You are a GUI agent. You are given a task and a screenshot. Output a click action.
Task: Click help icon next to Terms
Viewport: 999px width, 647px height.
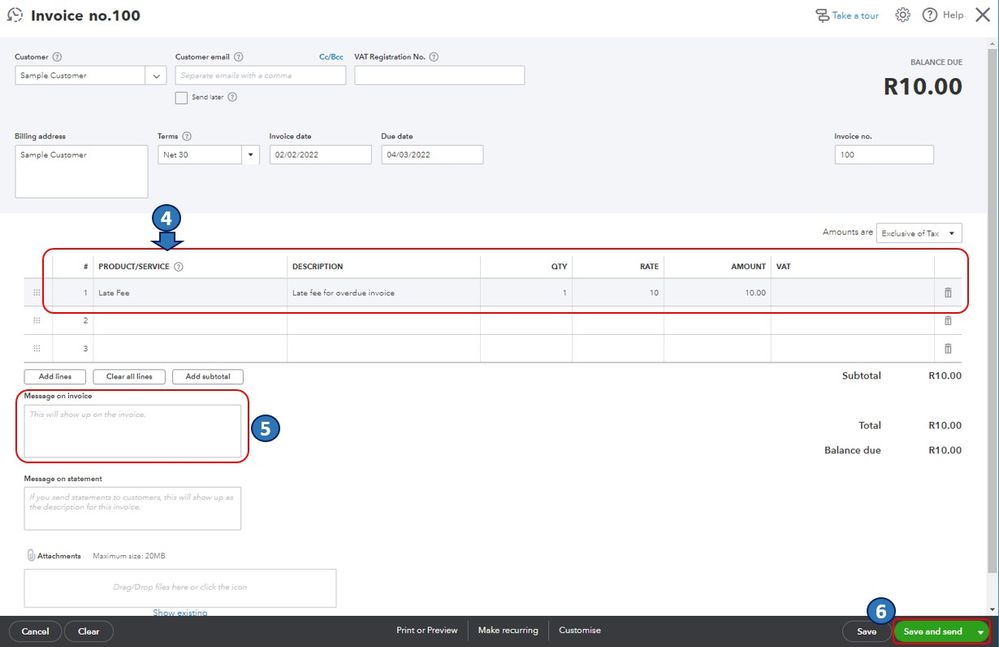[x=187, y=136]
